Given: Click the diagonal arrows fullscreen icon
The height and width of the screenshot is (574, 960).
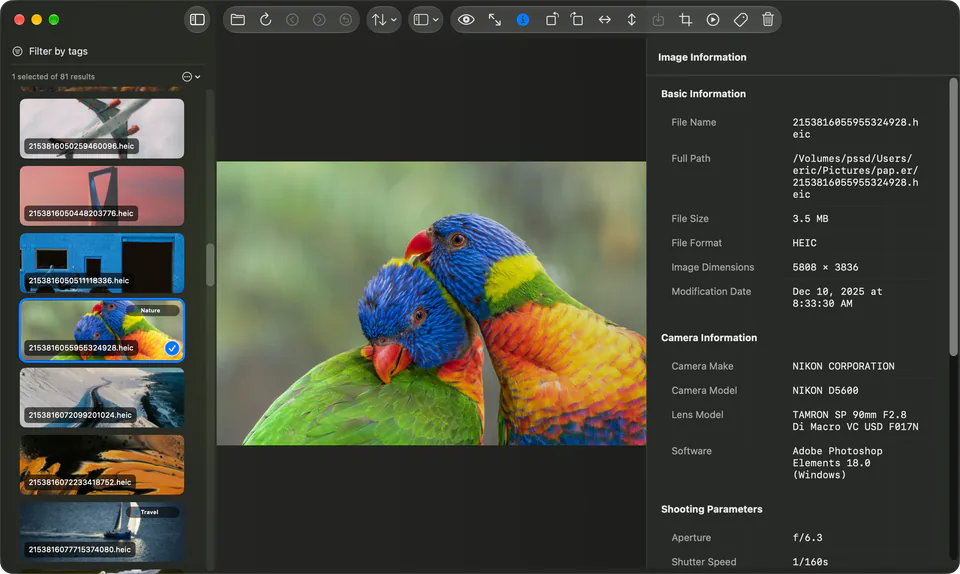Looking at the screenshot, I should click(x=495, y=20).
